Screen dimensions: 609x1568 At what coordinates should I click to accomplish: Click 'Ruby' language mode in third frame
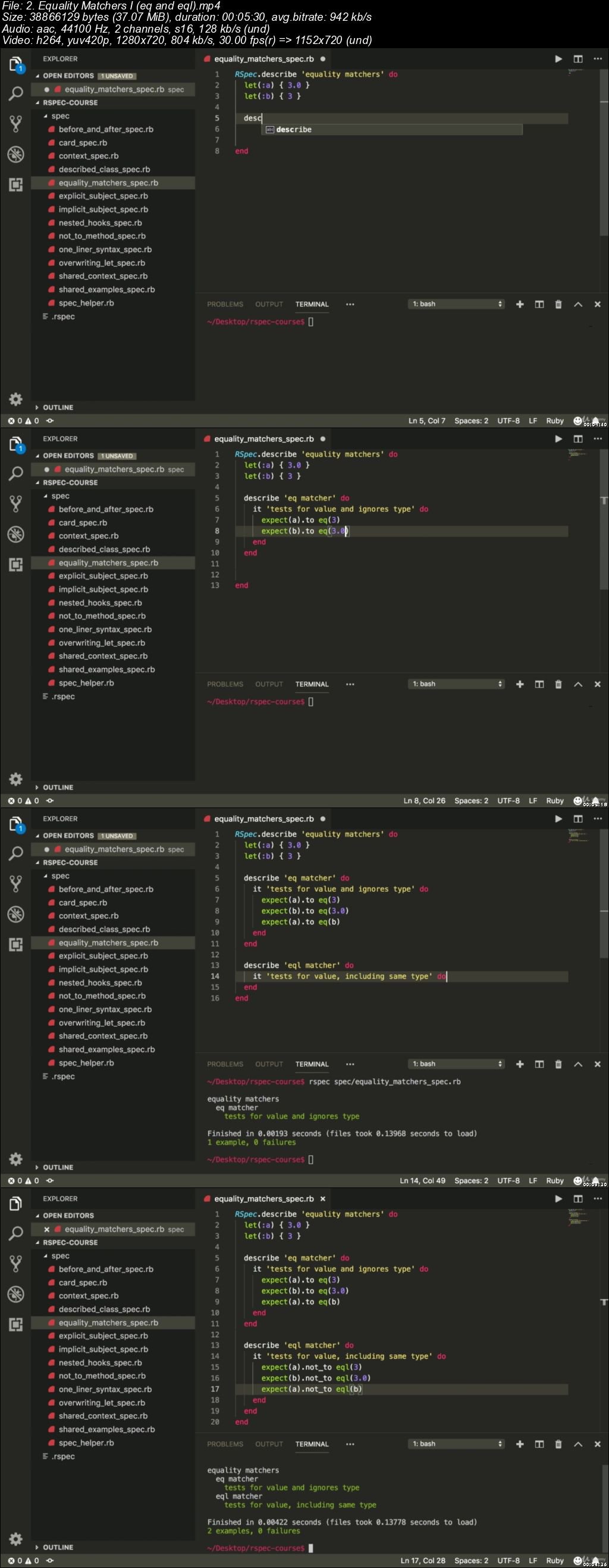click(x=555, y=1180)
